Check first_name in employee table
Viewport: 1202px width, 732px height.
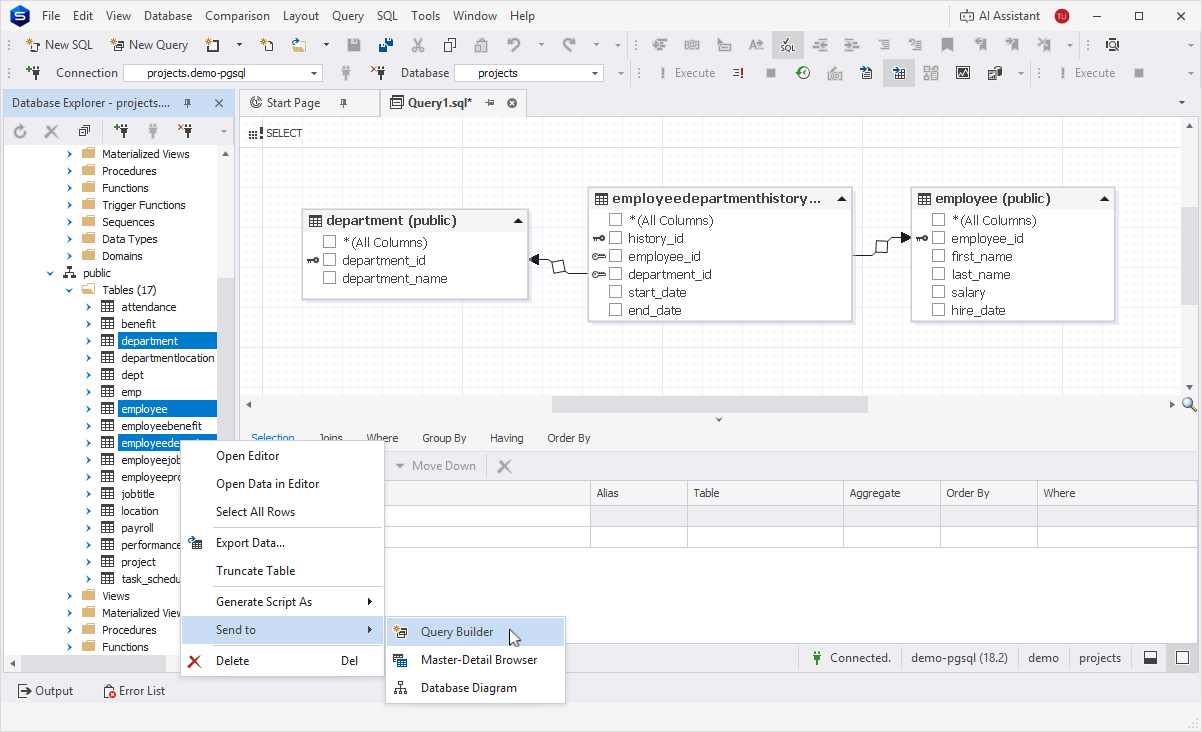click(x=939, y=256)
